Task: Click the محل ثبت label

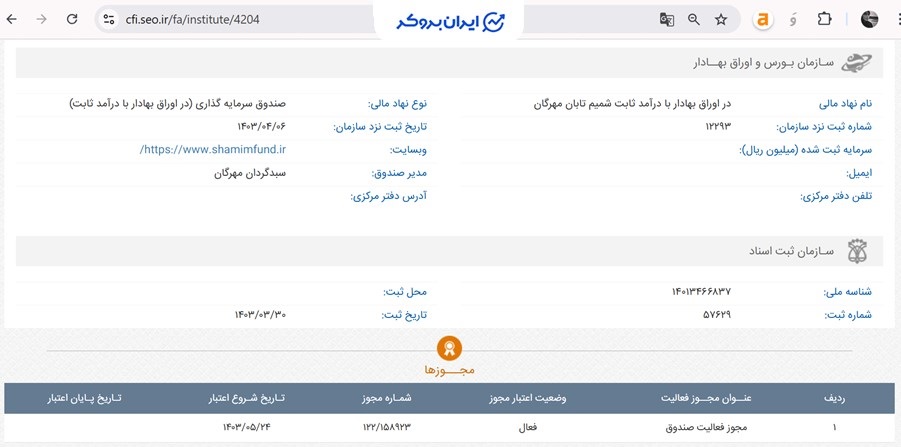Action: pyautogui.click(x=405, y=292)
